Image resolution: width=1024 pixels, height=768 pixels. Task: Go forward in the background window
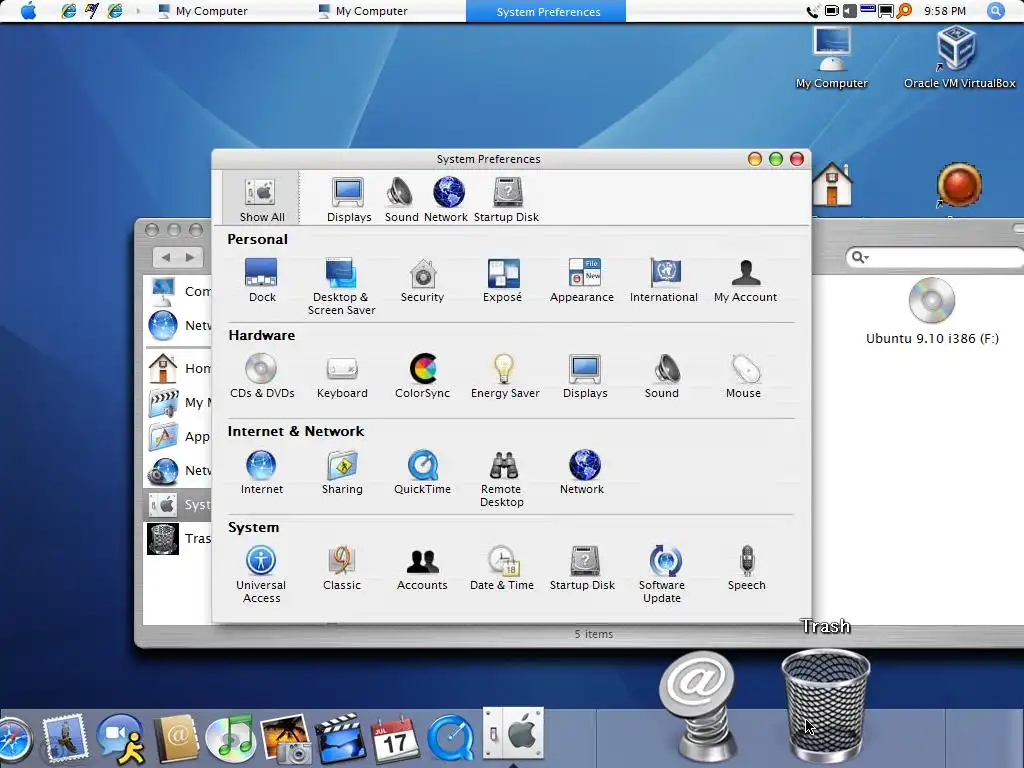(190, 257)
